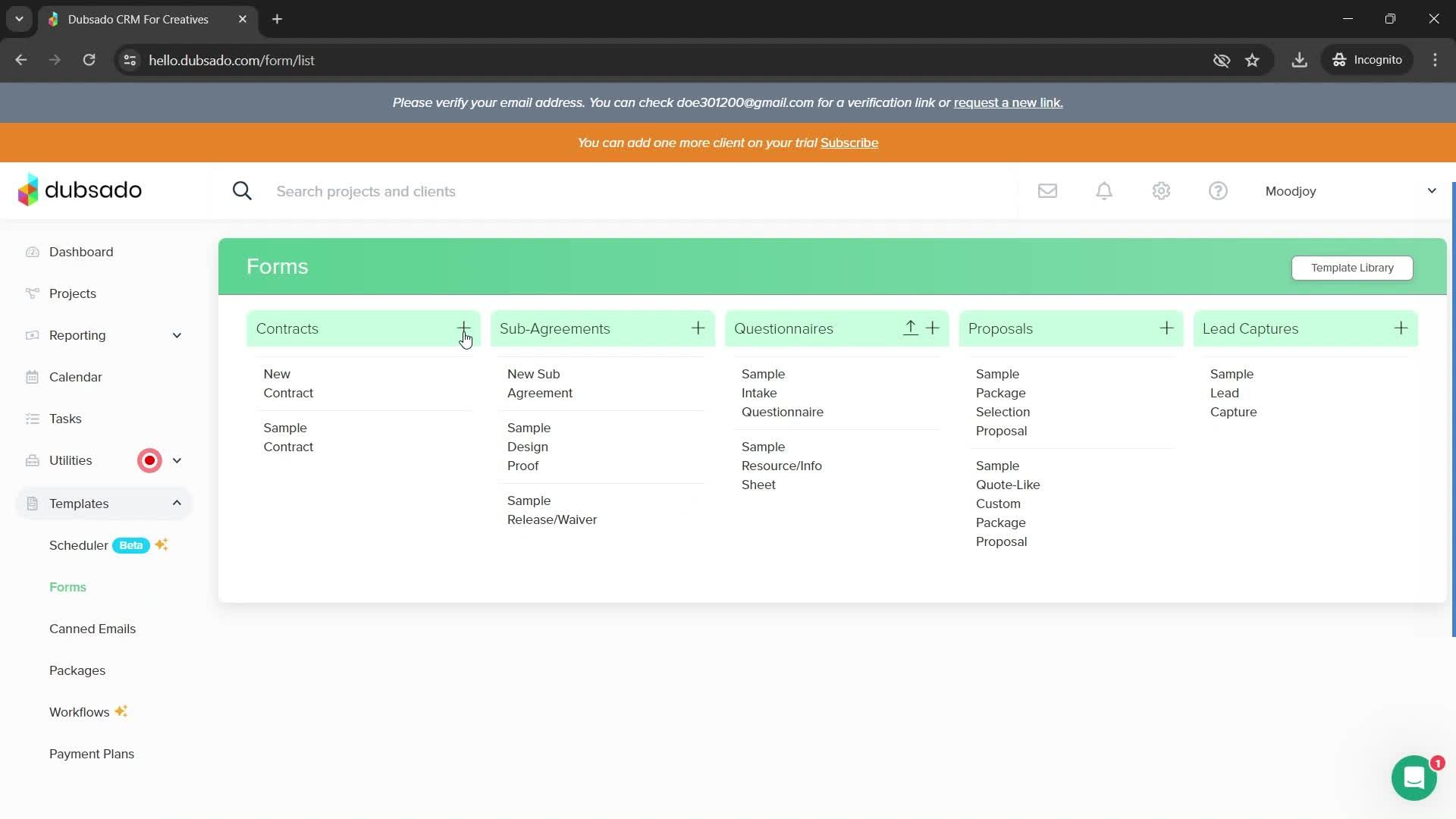
Task: Open Sample Quote-Like Custom Package Proposal
Action: point(1008,504)
